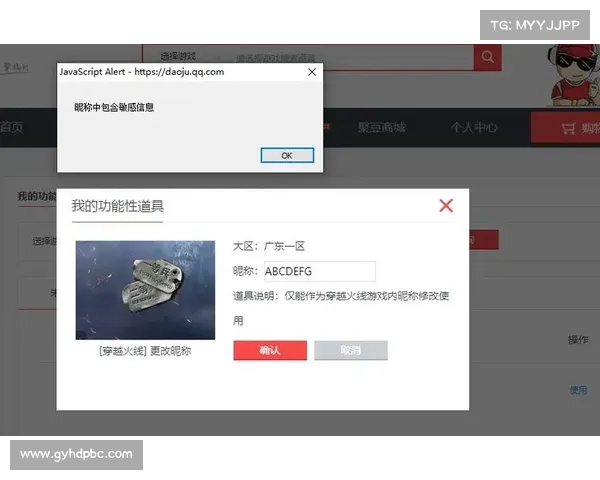Screen dimensions: 600x480
Task: Click the dog tag item thumbnail
Action: [x=145, y=289]
